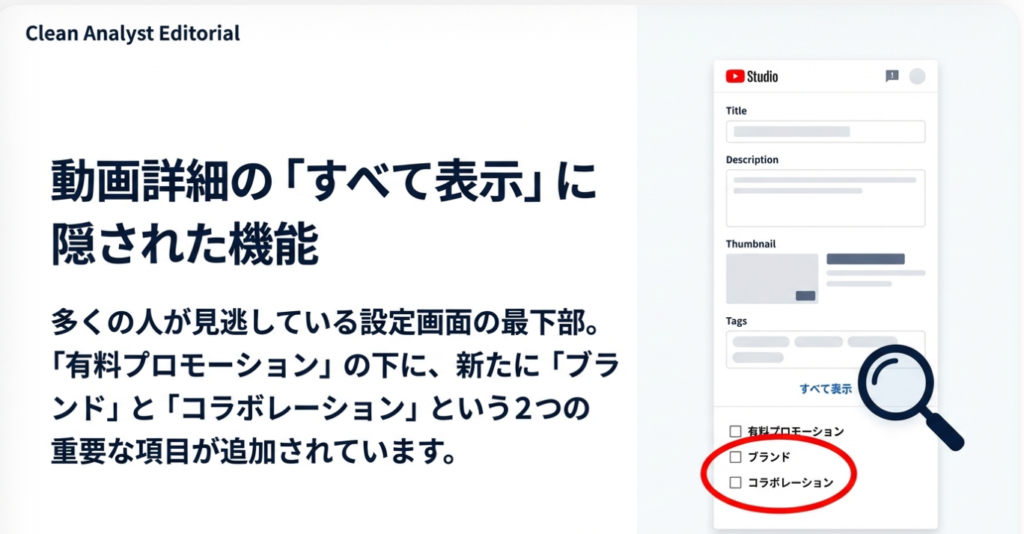Click the dark button beside the thumbnail
The width and height of the screenshot is (1024, 534).
865,259
